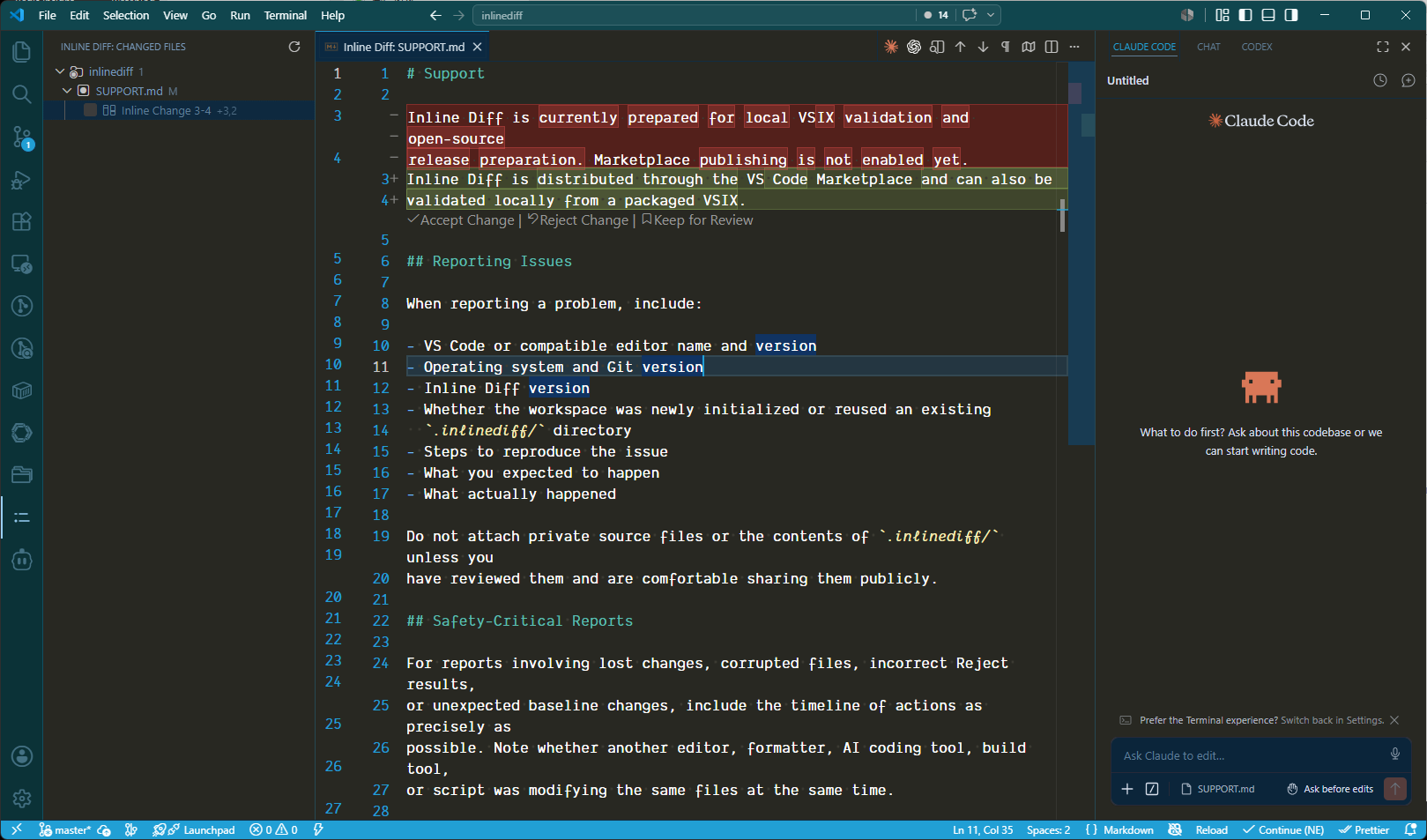Open the Explorer view in activity bar

tap(22, 52)
